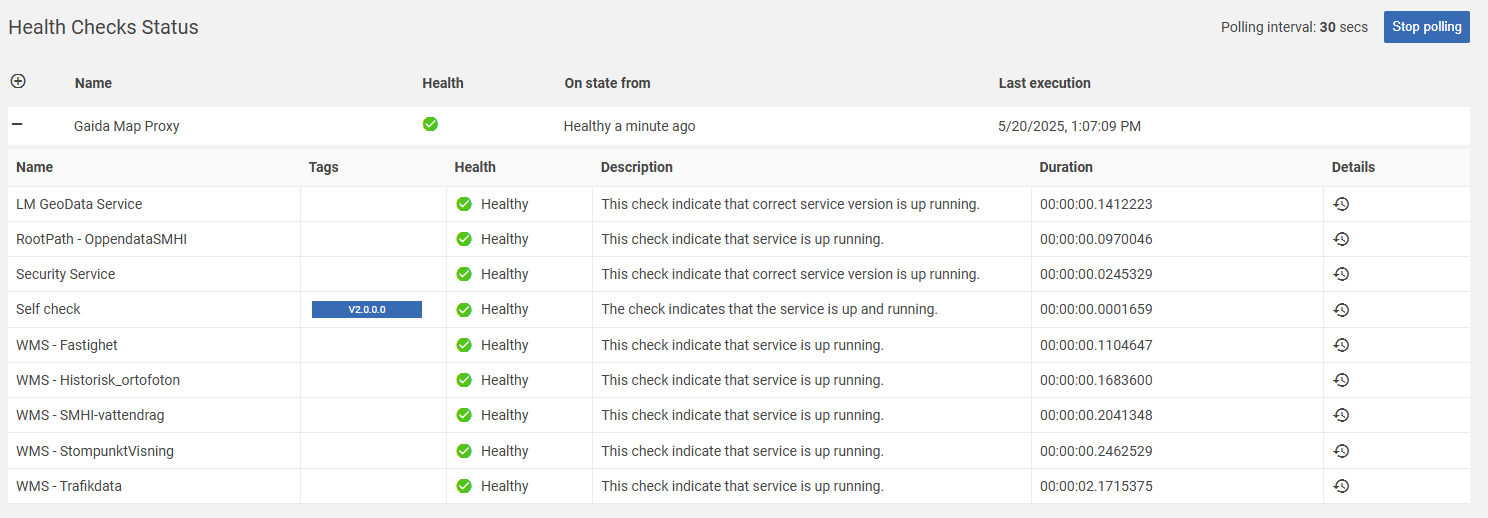
Task: Select the WMS - Trafikdata name cell
Action: 69,486
